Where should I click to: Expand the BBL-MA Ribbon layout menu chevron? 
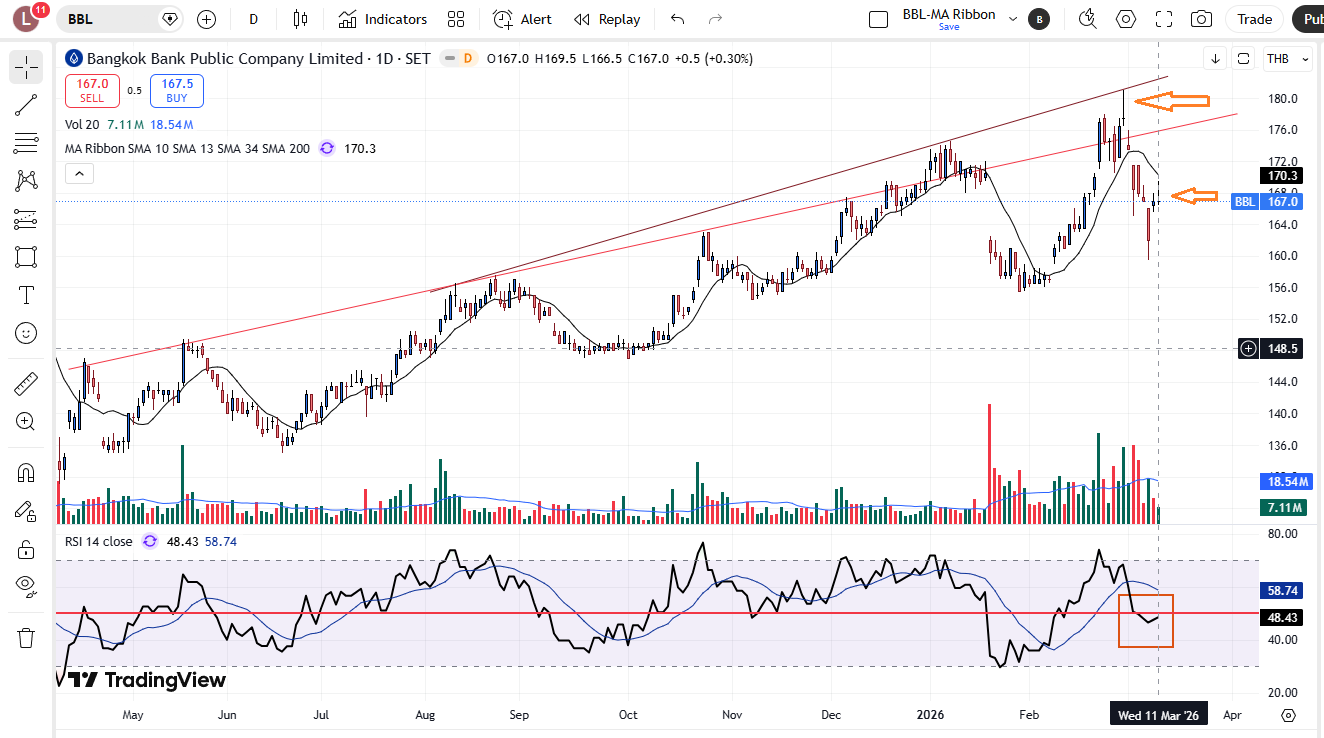1013,19
